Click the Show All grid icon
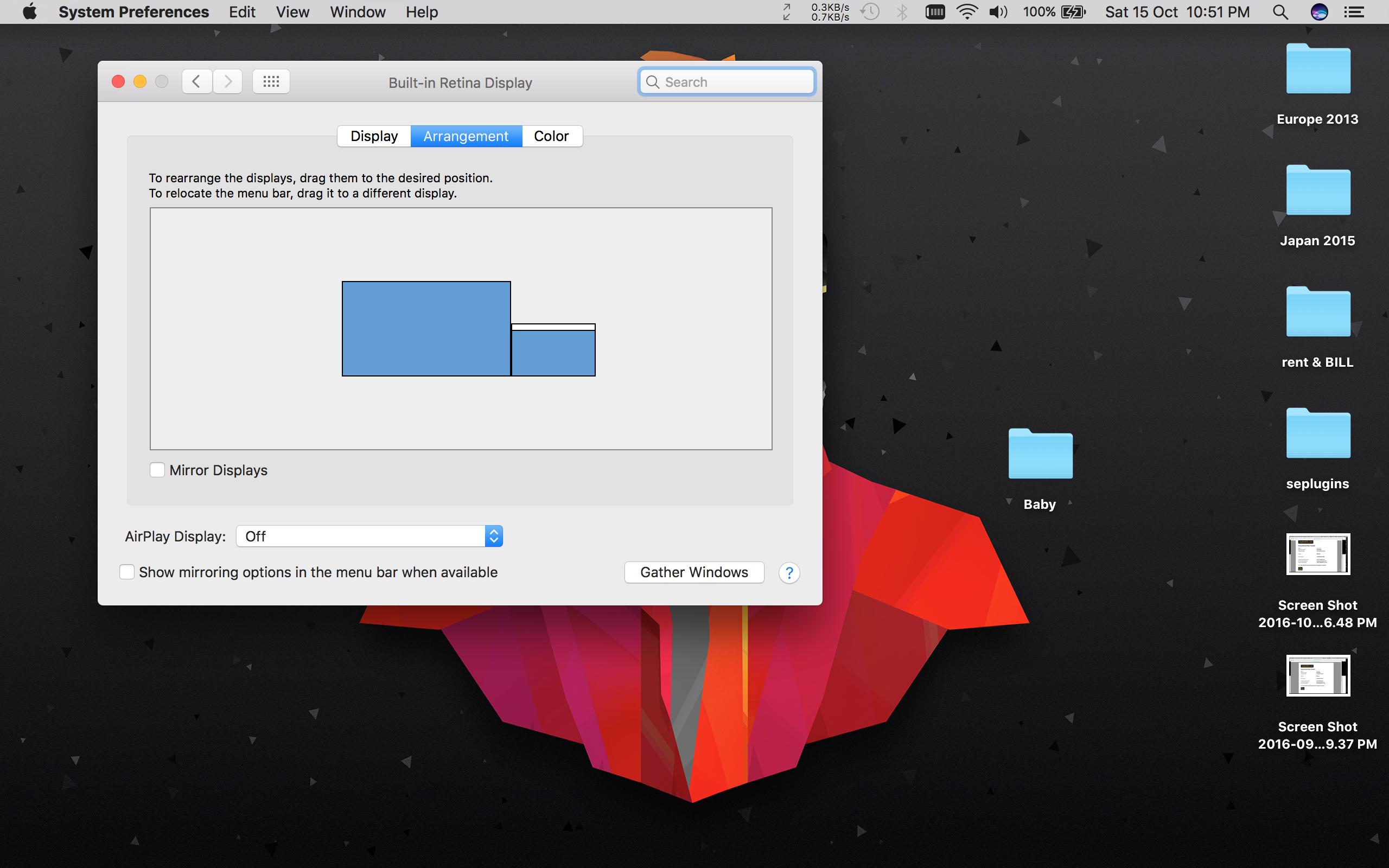1389x868 pixels. click(x=271, y=81)
